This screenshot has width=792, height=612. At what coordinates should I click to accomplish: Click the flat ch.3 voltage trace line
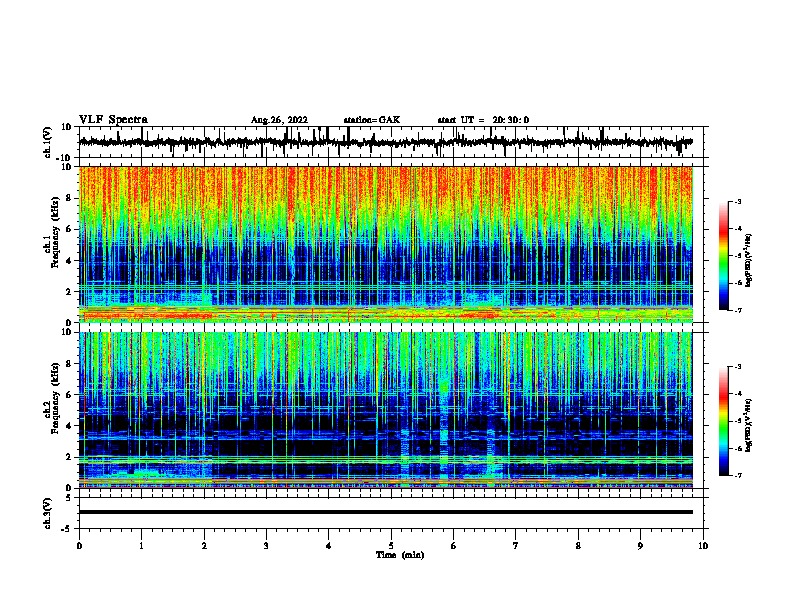pyautogui.click(x=386, y=512)
